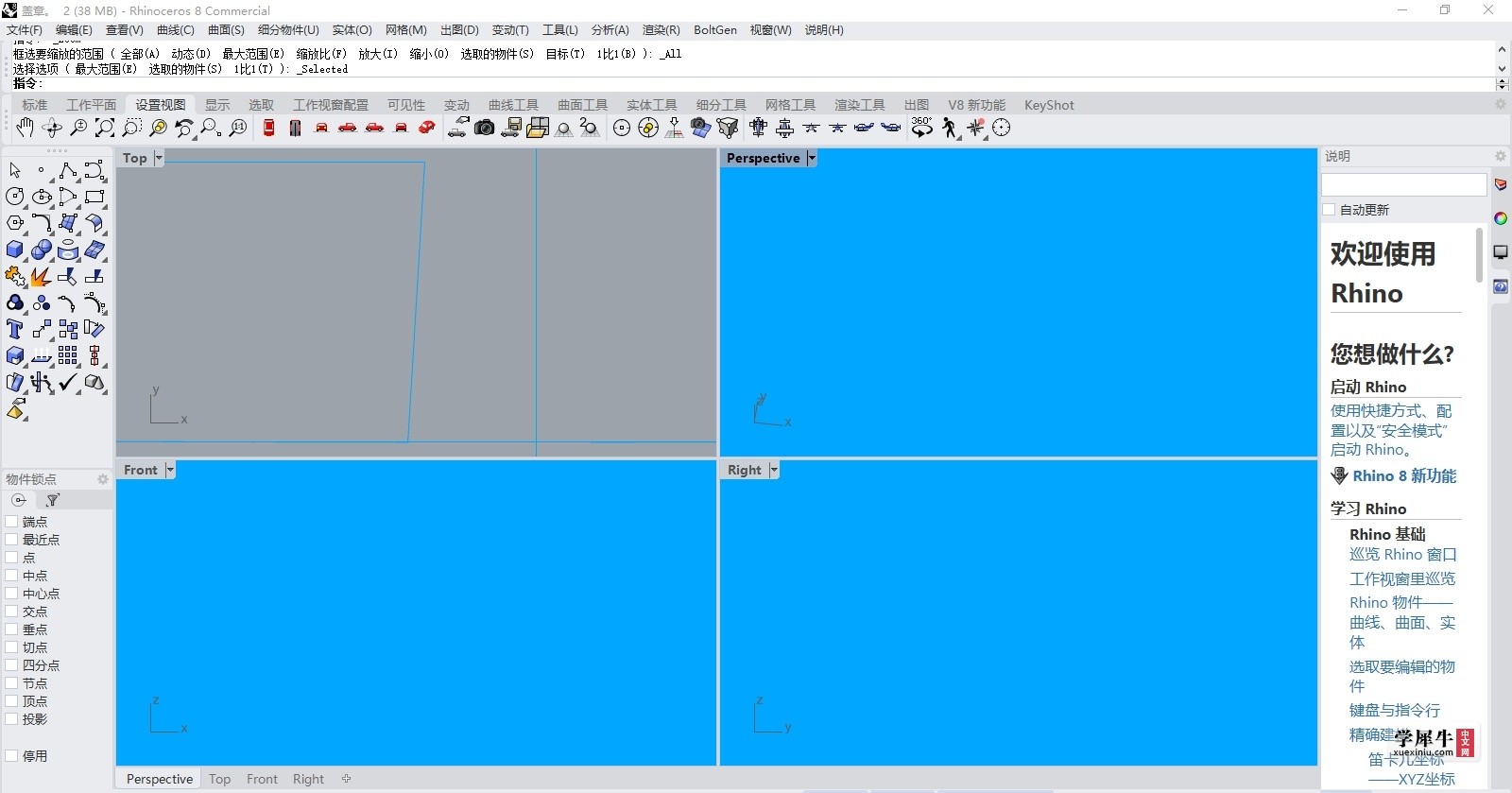
Task: Click the Explode orange burst icon
Action: pos(42,276)
